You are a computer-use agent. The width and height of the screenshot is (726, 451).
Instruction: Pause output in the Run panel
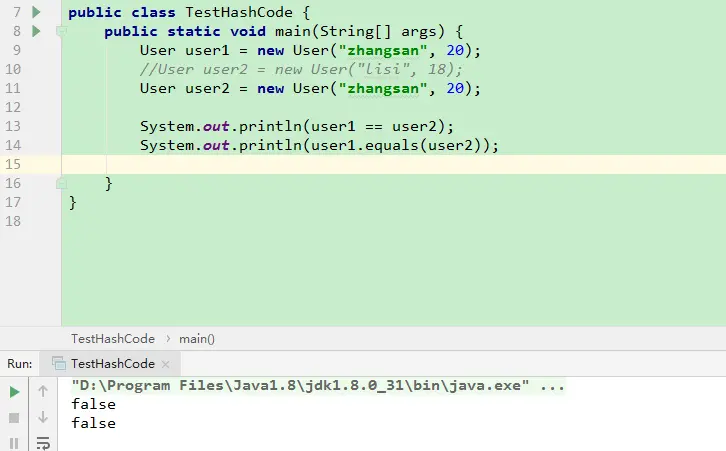(14, 444)
